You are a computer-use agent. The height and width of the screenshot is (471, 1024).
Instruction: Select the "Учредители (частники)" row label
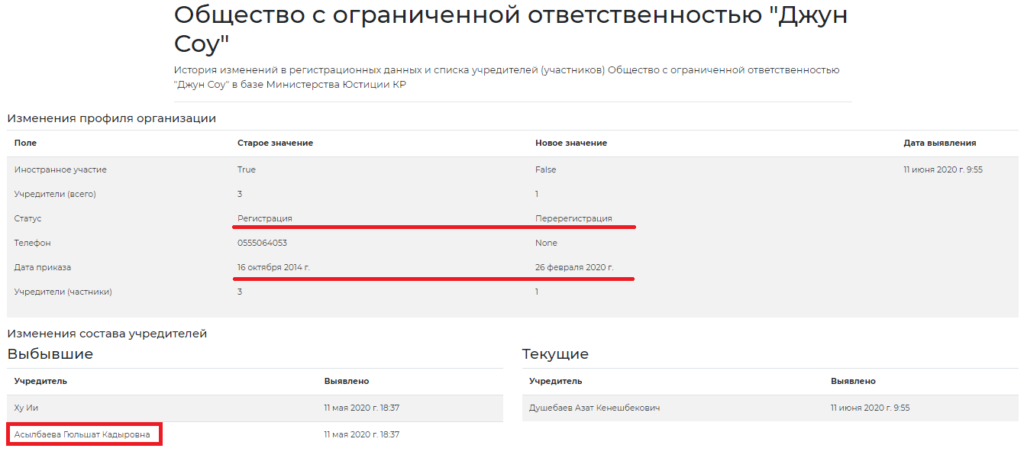tap(62, 291)
